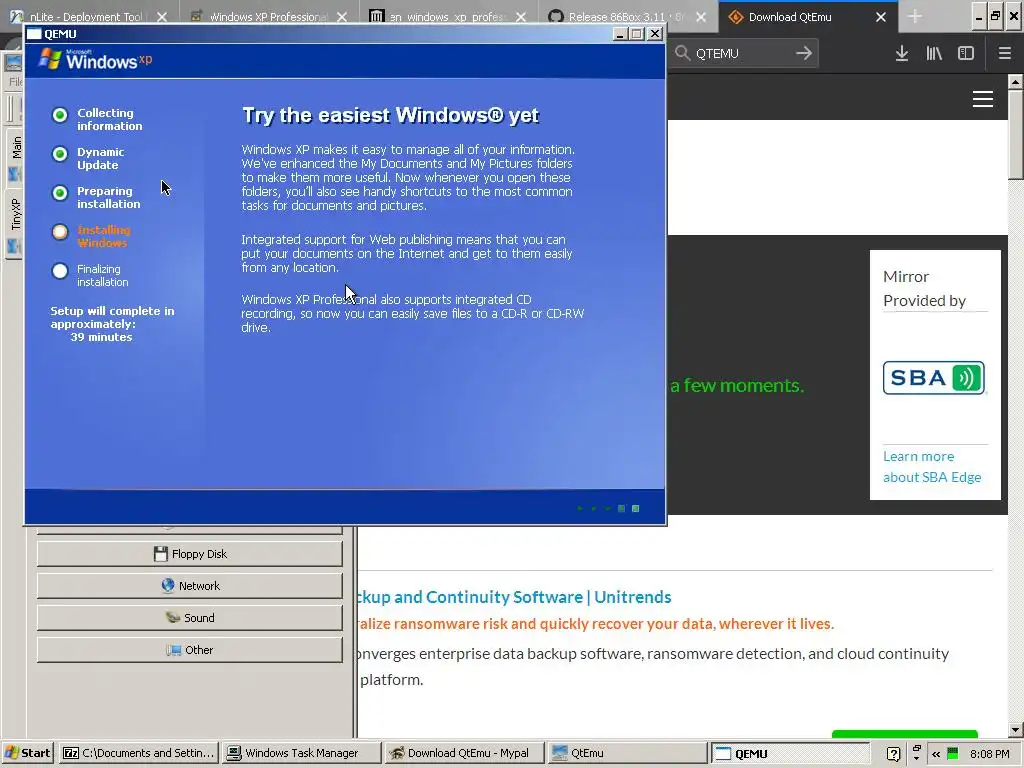This screenshot has width=1024, height=768.
Task: Click the Preparing installation step indicator
Action: coord(59,193)
